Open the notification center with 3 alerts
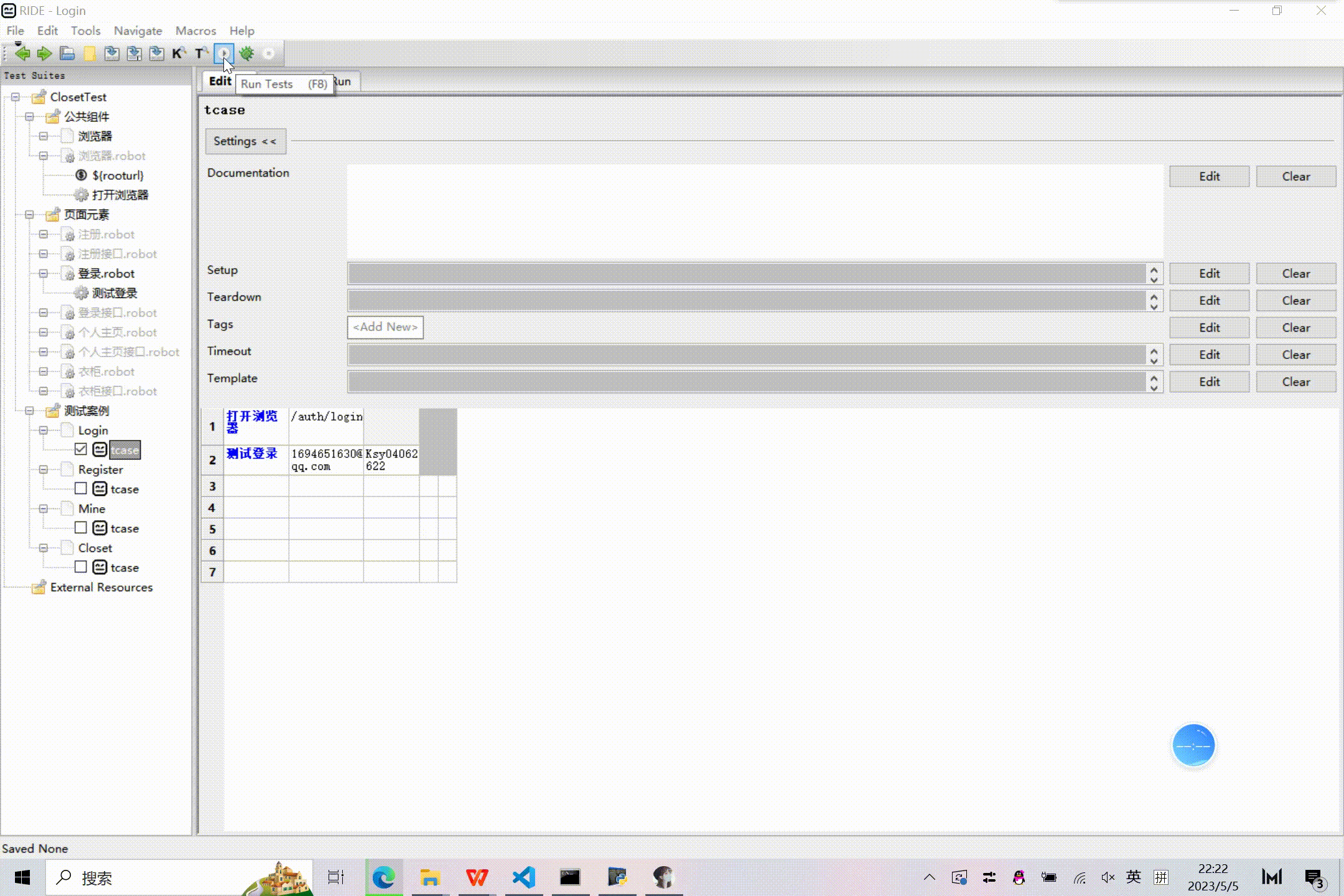The image size is (1344, 896). point(1315,879)
